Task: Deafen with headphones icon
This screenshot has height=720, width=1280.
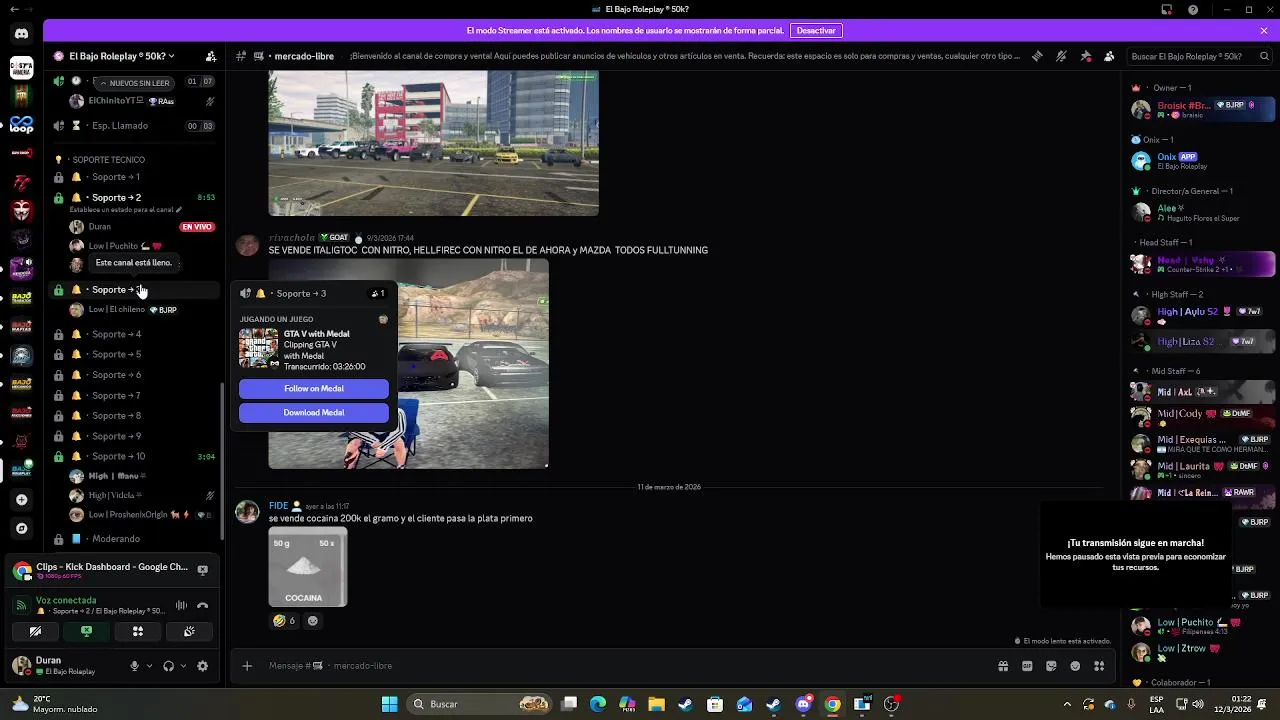Action: point(168,666)
